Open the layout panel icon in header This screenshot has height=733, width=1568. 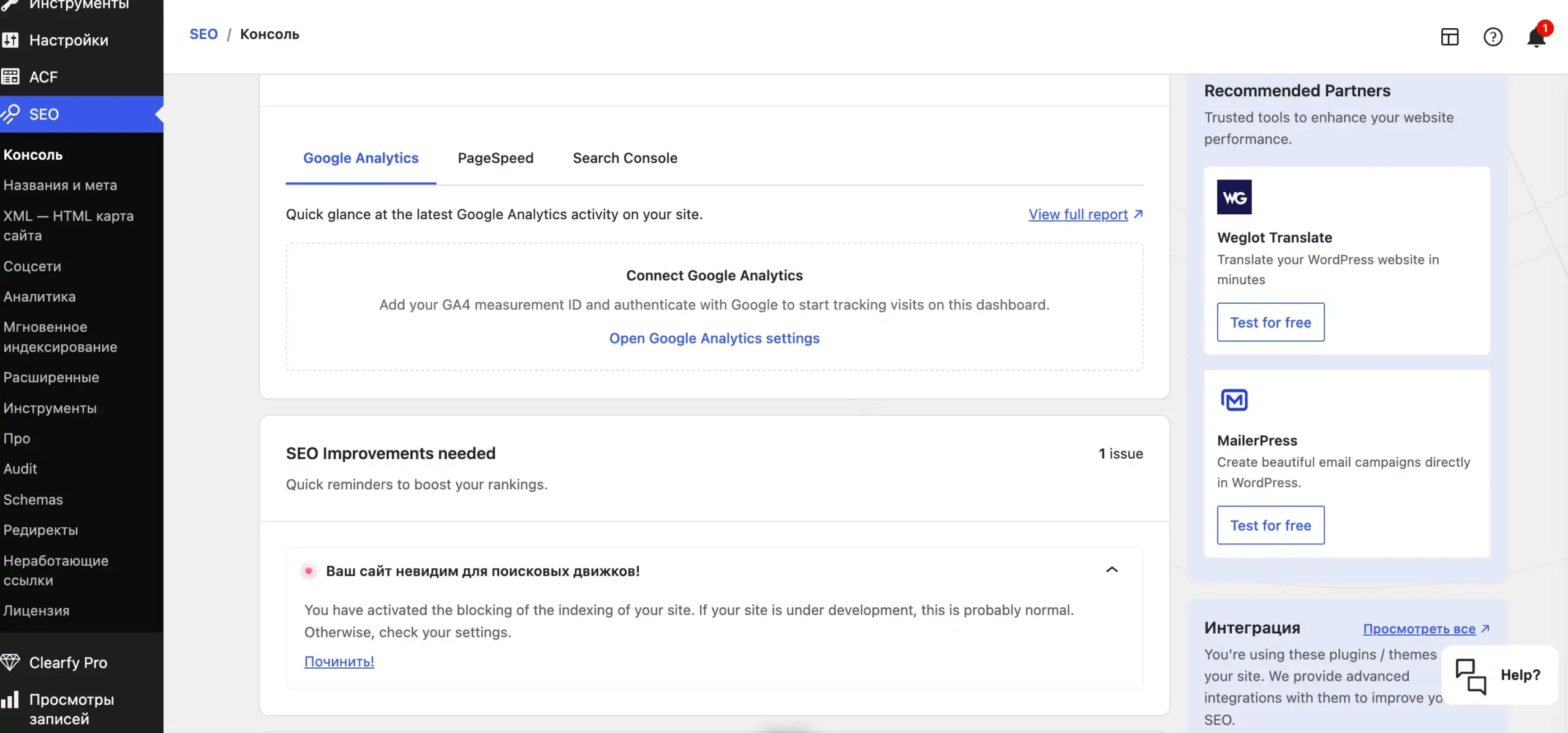coord(1450,37)
